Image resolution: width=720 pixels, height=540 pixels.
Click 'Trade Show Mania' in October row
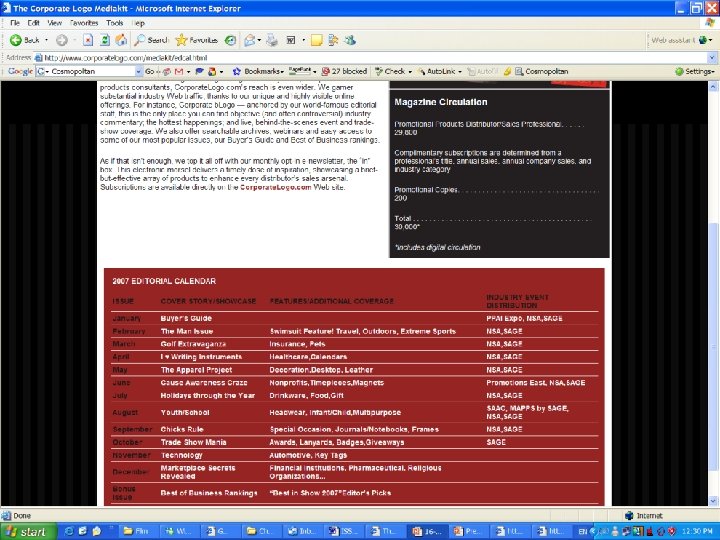193,442
